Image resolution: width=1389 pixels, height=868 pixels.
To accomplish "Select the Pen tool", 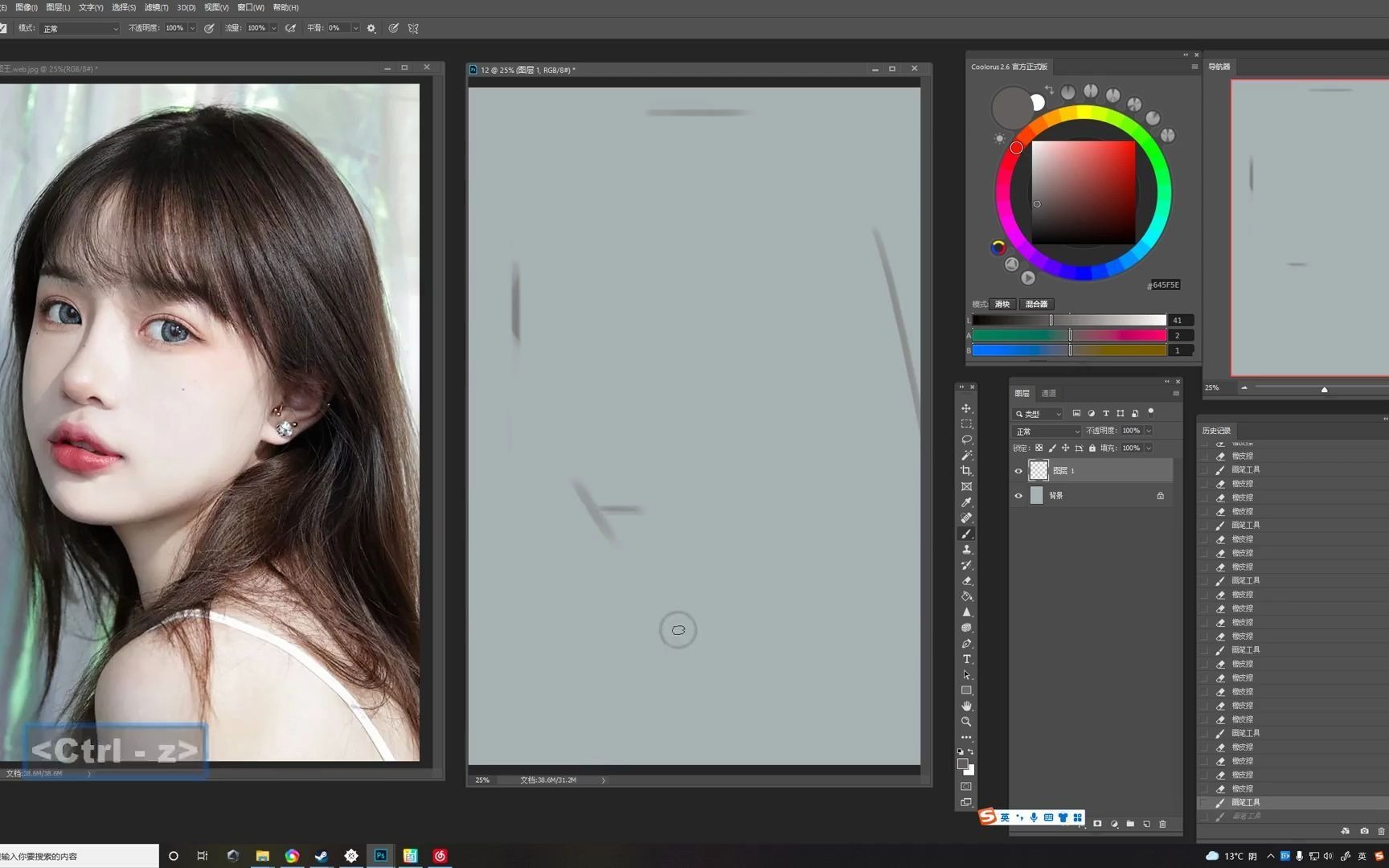I will point(966,643).
